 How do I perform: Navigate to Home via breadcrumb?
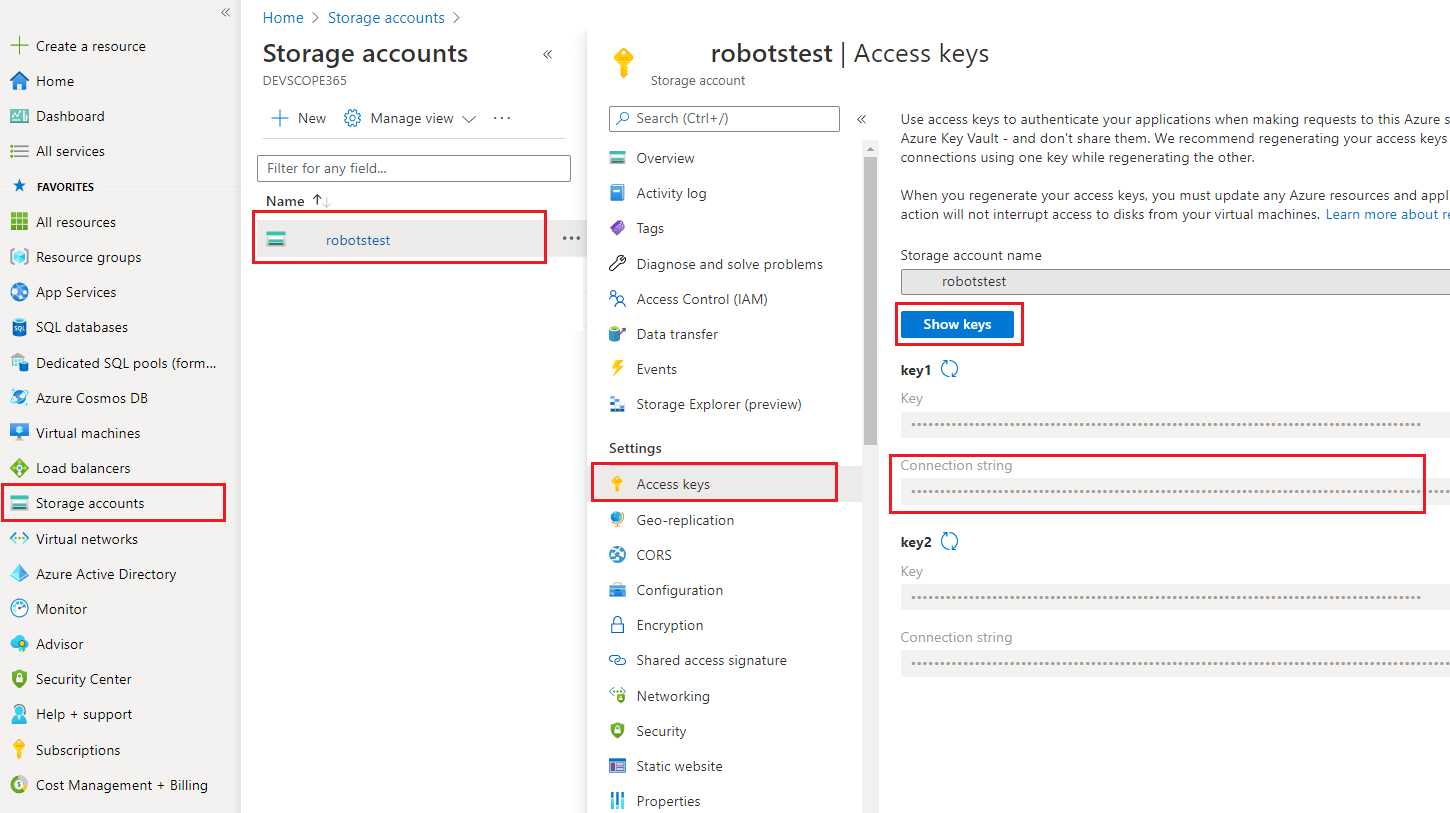click(283, 17)
